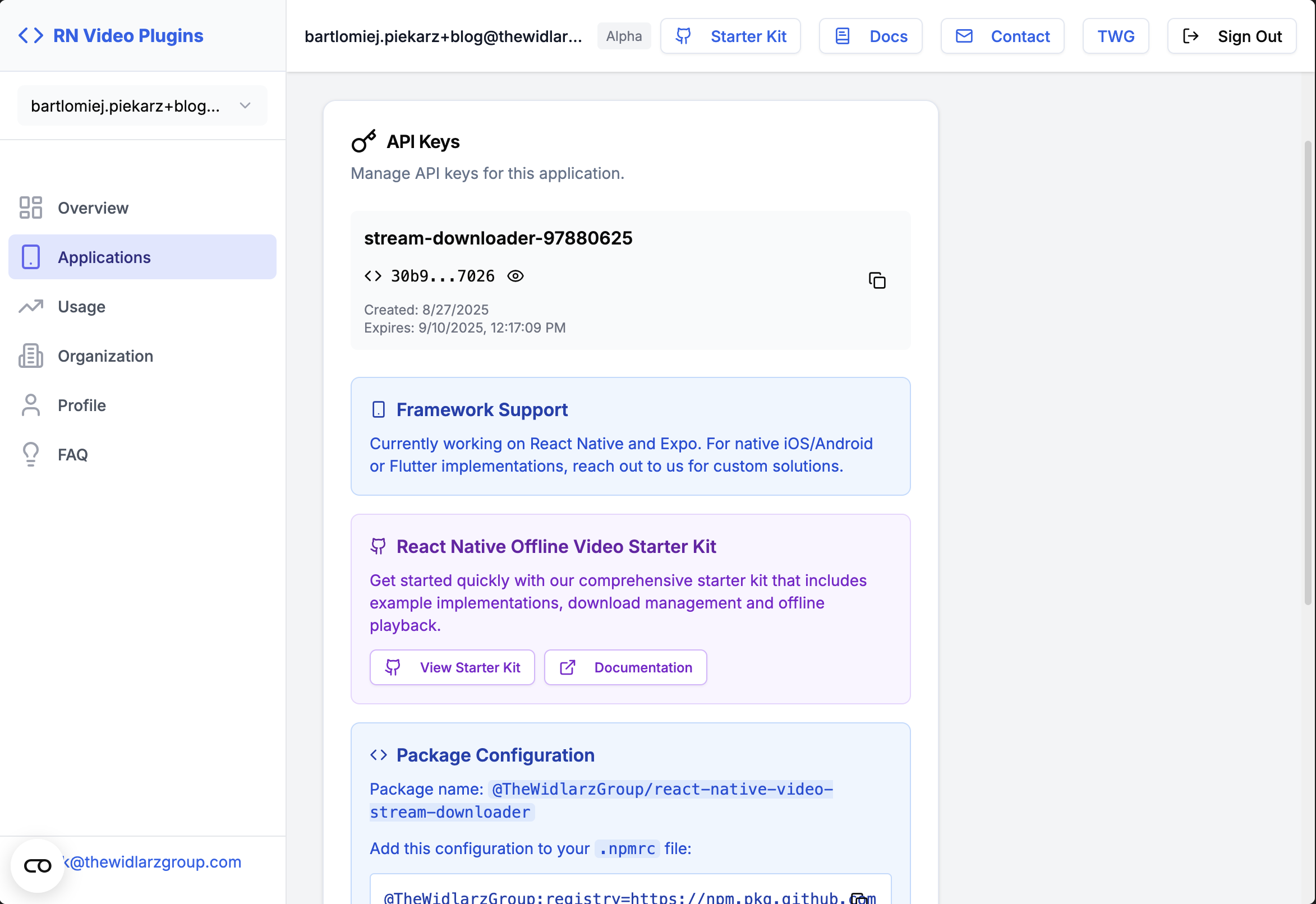Image resolution: width=1316 pixels, height=904 pixels.
Task: Open the FAQ page
Action: coord(142,454)
